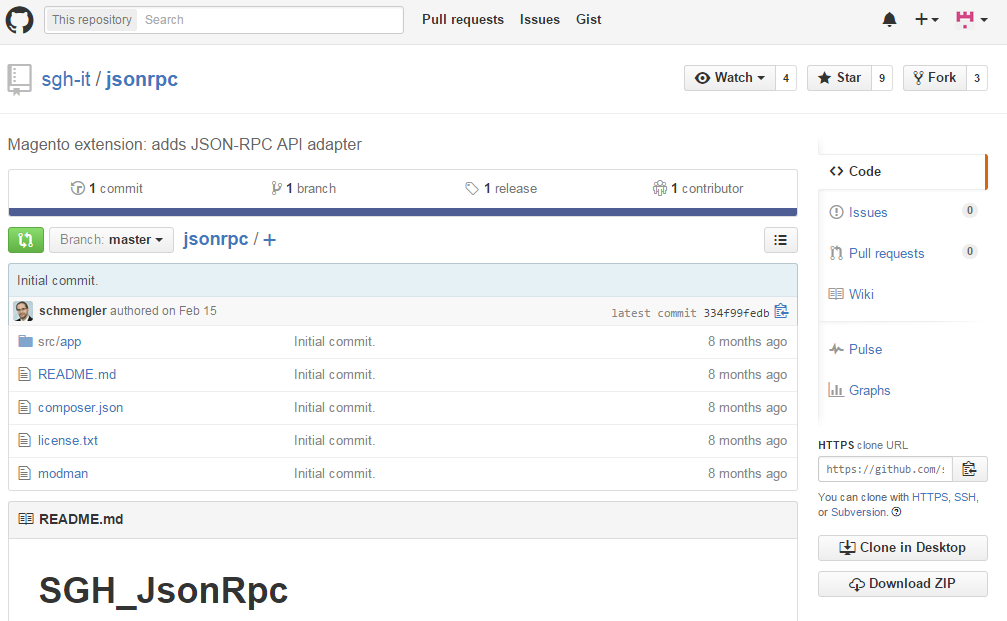The image size is (1007, 621).
Task: Switch to the Pulse sidebar tab
Action: point(865,349)
